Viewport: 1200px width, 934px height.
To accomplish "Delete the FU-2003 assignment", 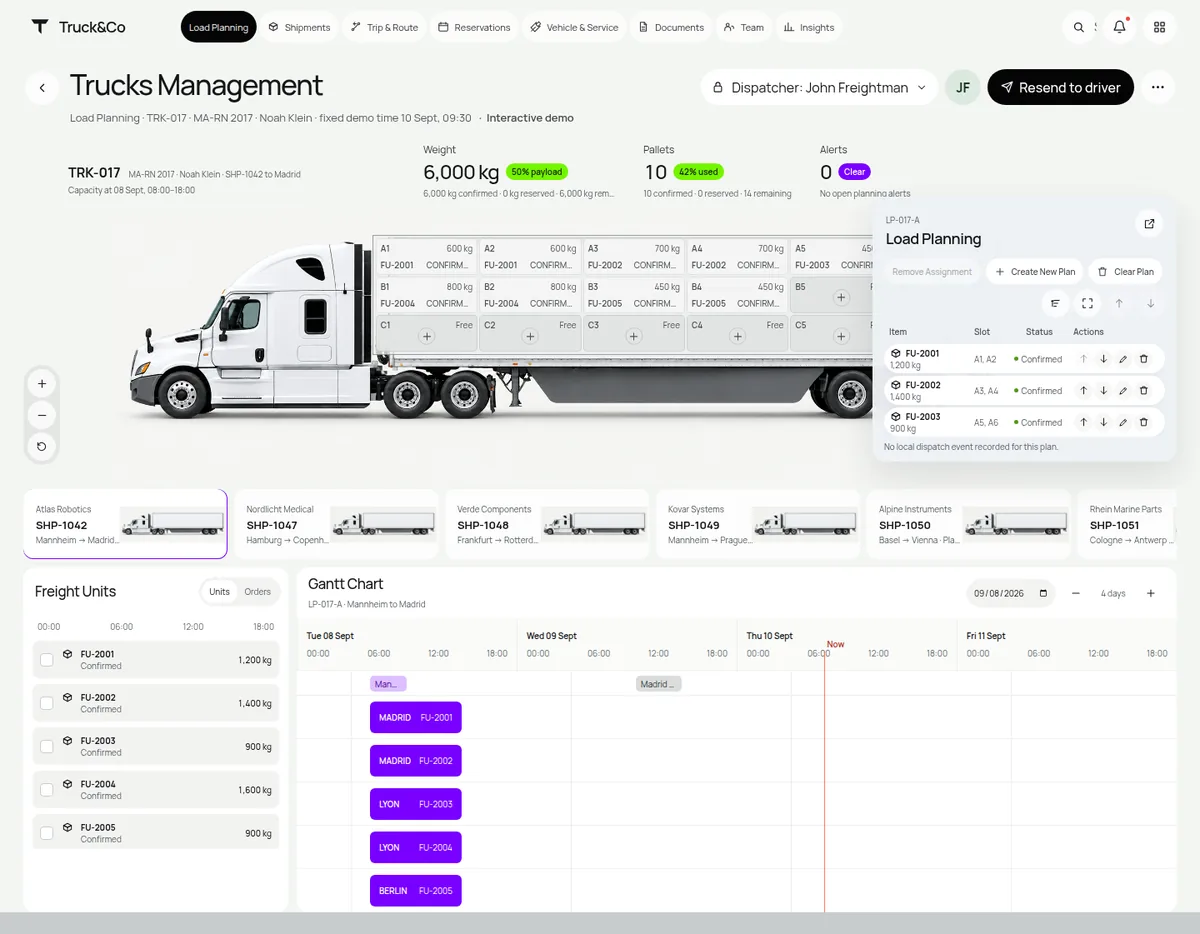I will point(1144,423).
